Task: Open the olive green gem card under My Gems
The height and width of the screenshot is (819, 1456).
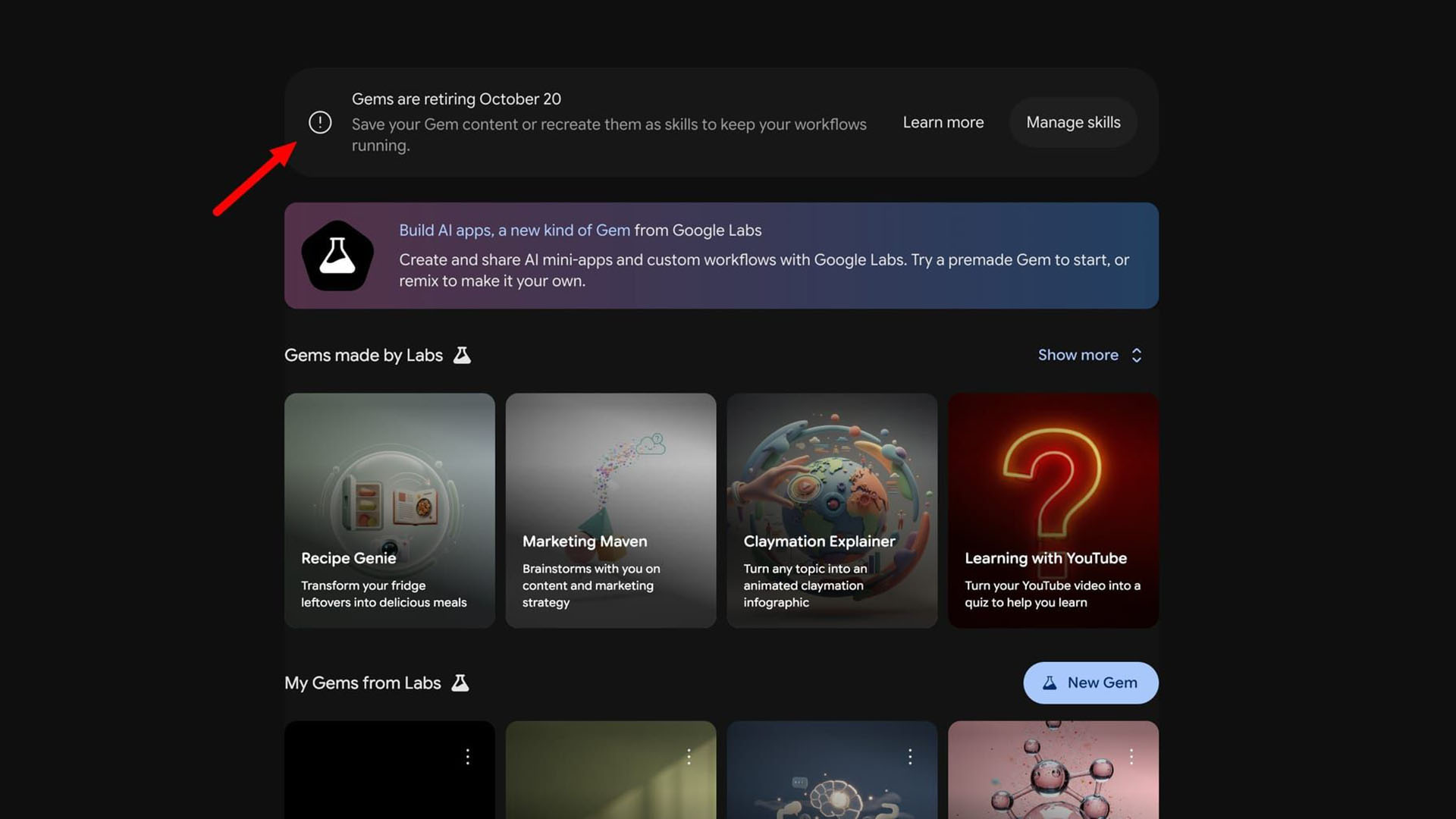Action: click(x=610, y=770)
